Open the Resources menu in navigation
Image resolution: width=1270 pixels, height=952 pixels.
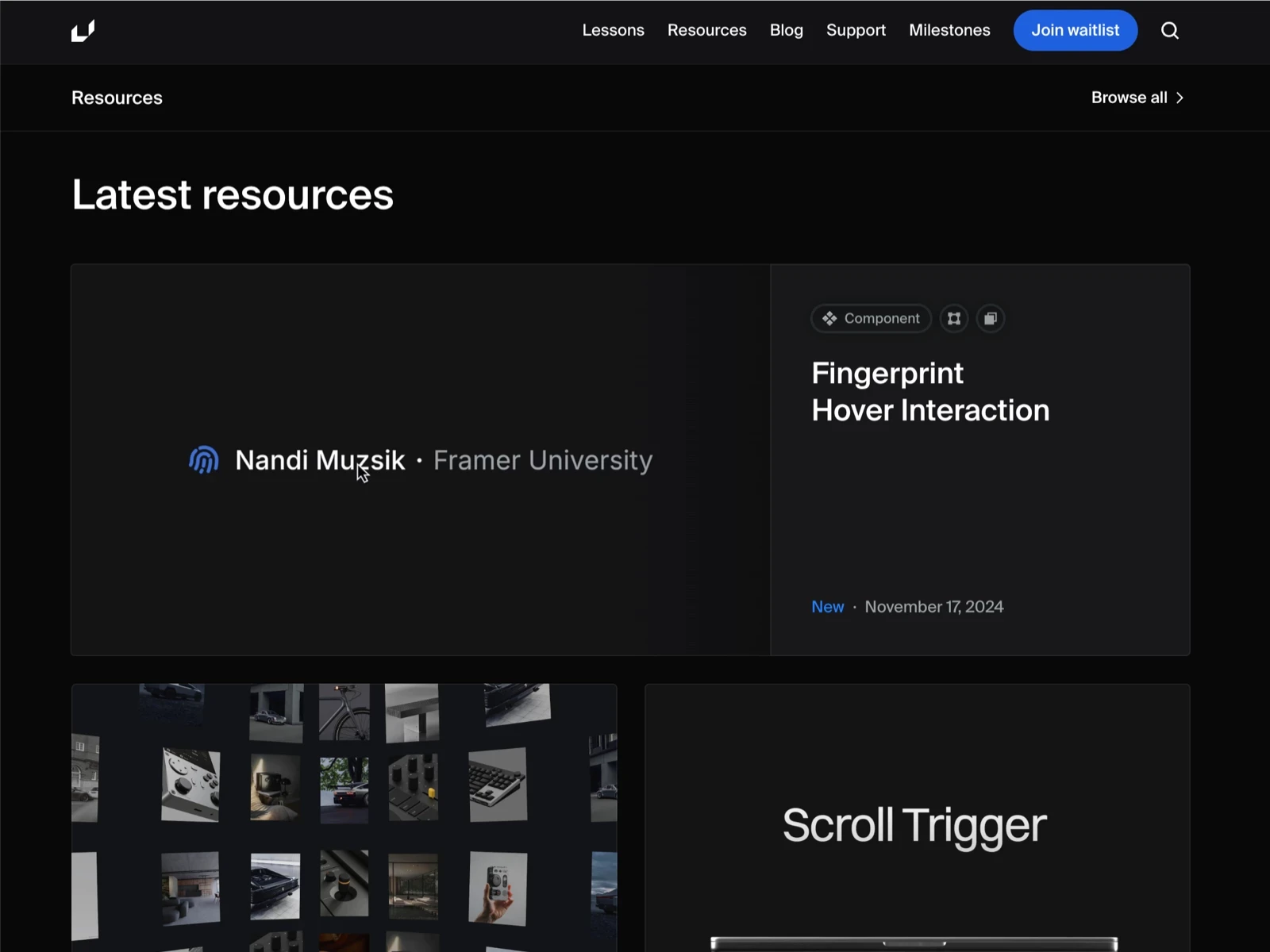coord(706,30)
